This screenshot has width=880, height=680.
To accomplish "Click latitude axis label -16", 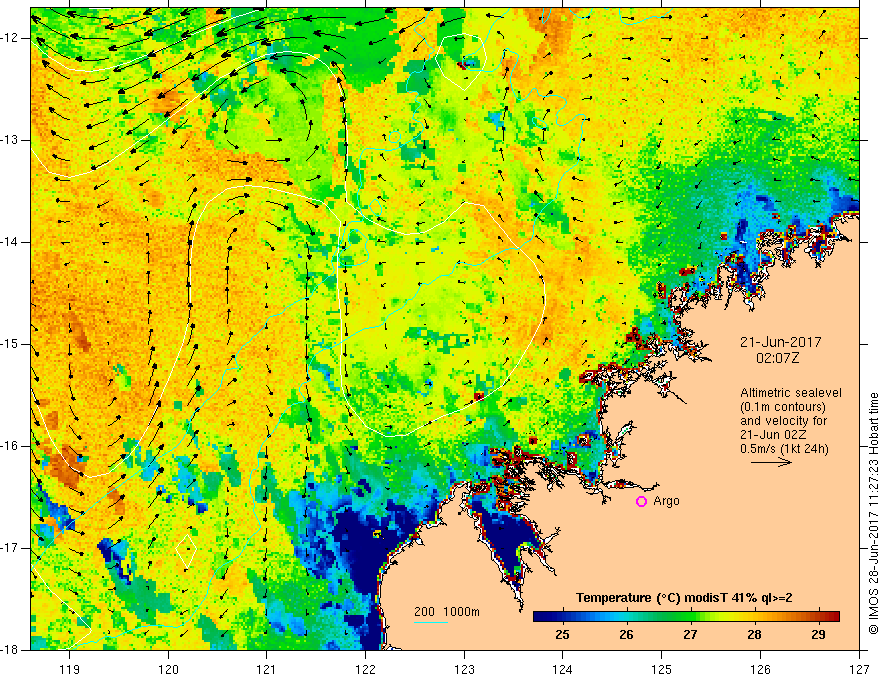I will [x=11, y=446].
